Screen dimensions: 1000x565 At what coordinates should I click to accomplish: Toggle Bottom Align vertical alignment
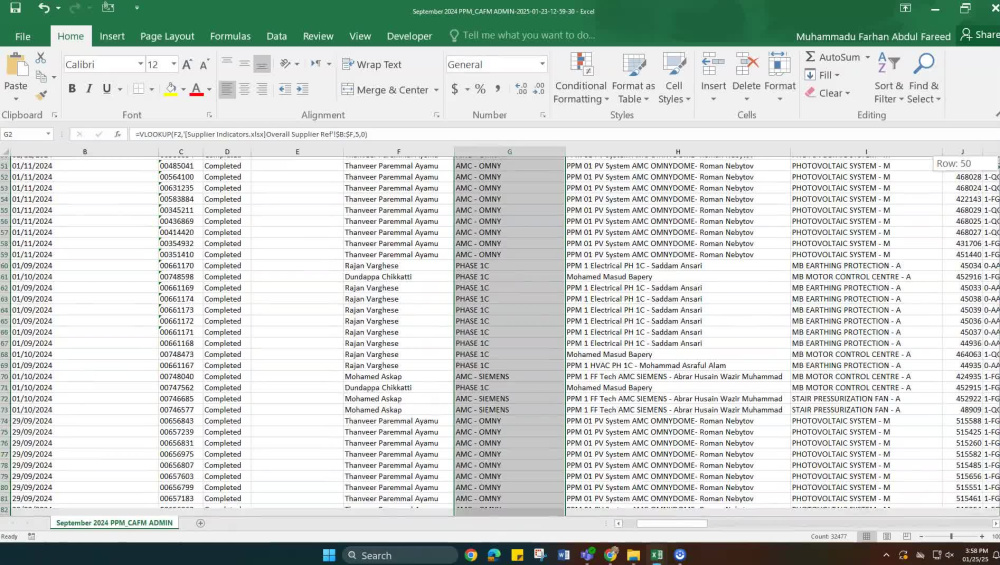pyautogui.click(x=261, y=63)
